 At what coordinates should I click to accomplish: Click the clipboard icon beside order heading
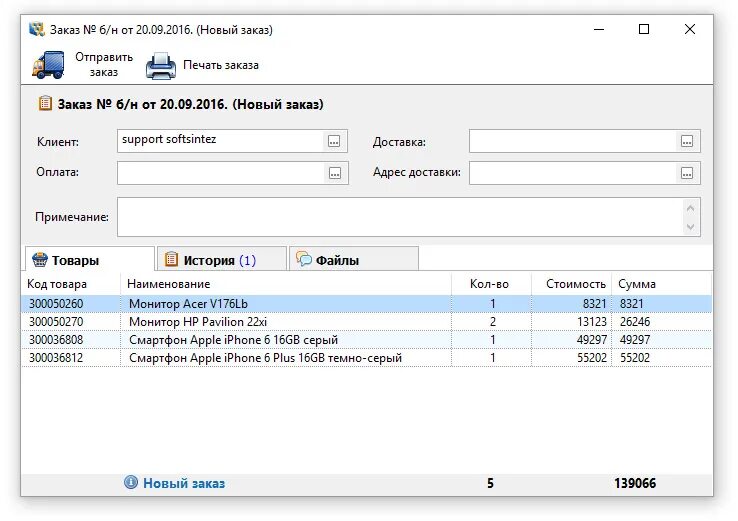pos(45,103)
